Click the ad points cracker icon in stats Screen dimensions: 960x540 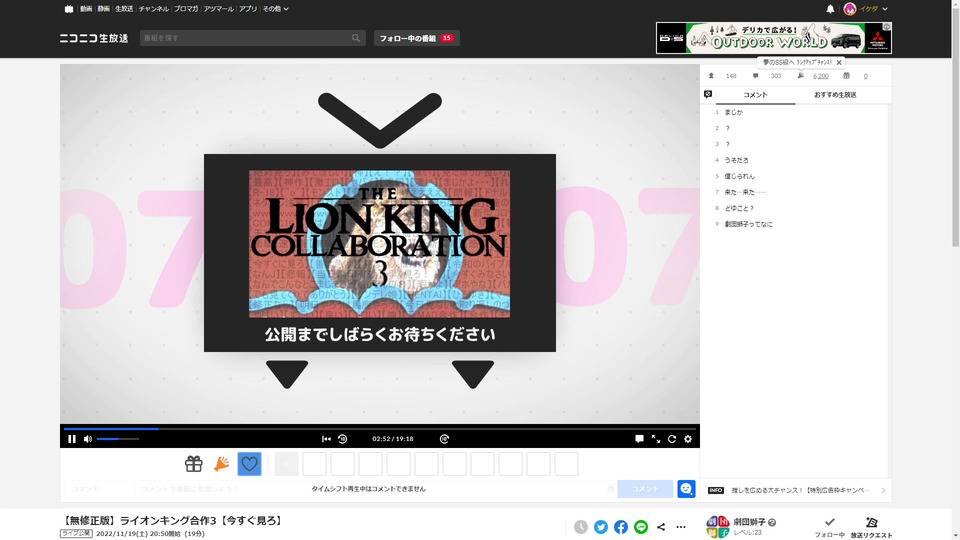(800, 76)
